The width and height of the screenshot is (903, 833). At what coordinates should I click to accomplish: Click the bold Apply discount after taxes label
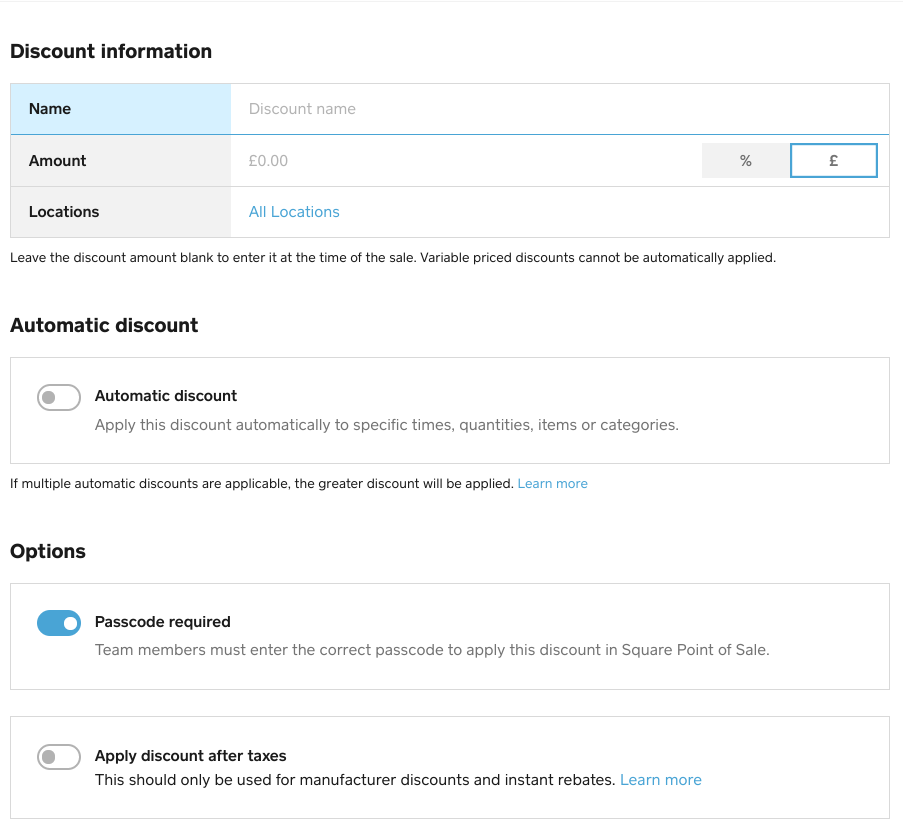[x=190, y=756]
